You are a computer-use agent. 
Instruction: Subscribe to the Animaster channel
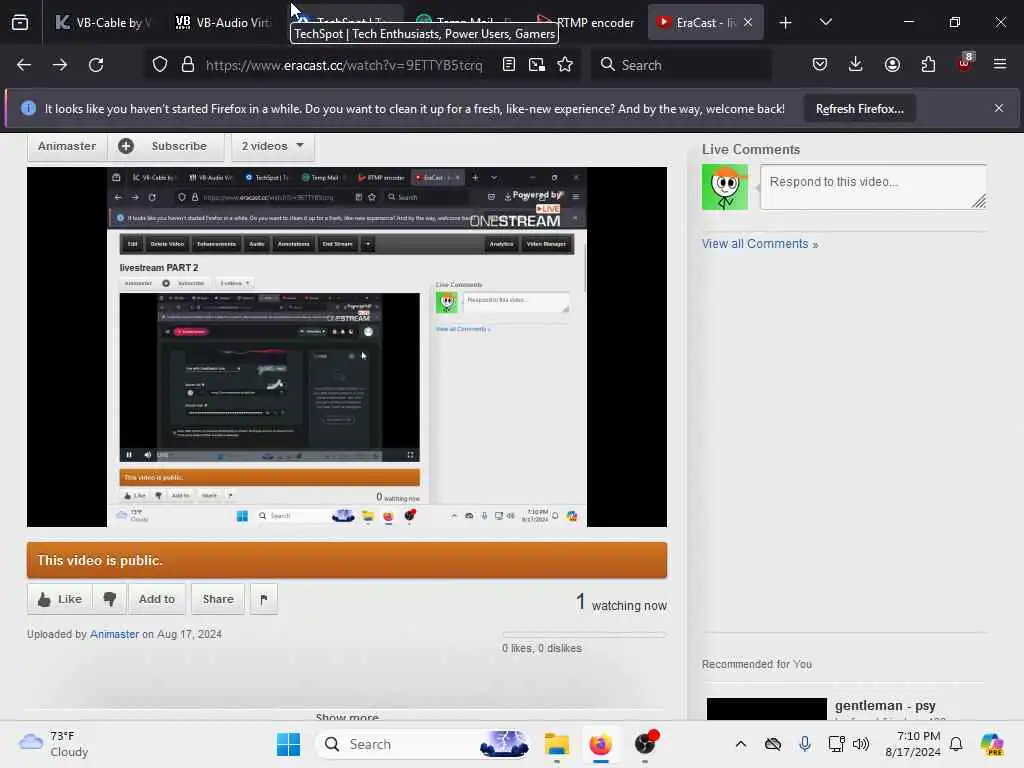click(166, 146)
